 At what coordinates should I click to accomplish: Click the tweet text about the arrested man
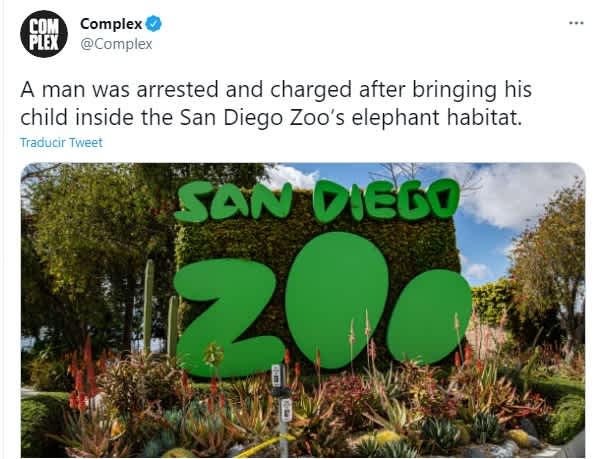coord(276,103)
